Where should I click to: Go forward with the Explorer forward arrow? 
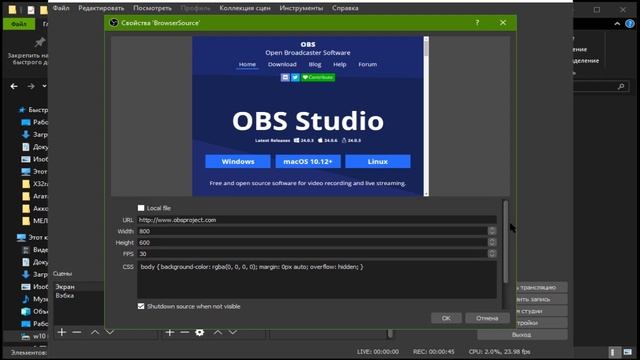point(31,86)
